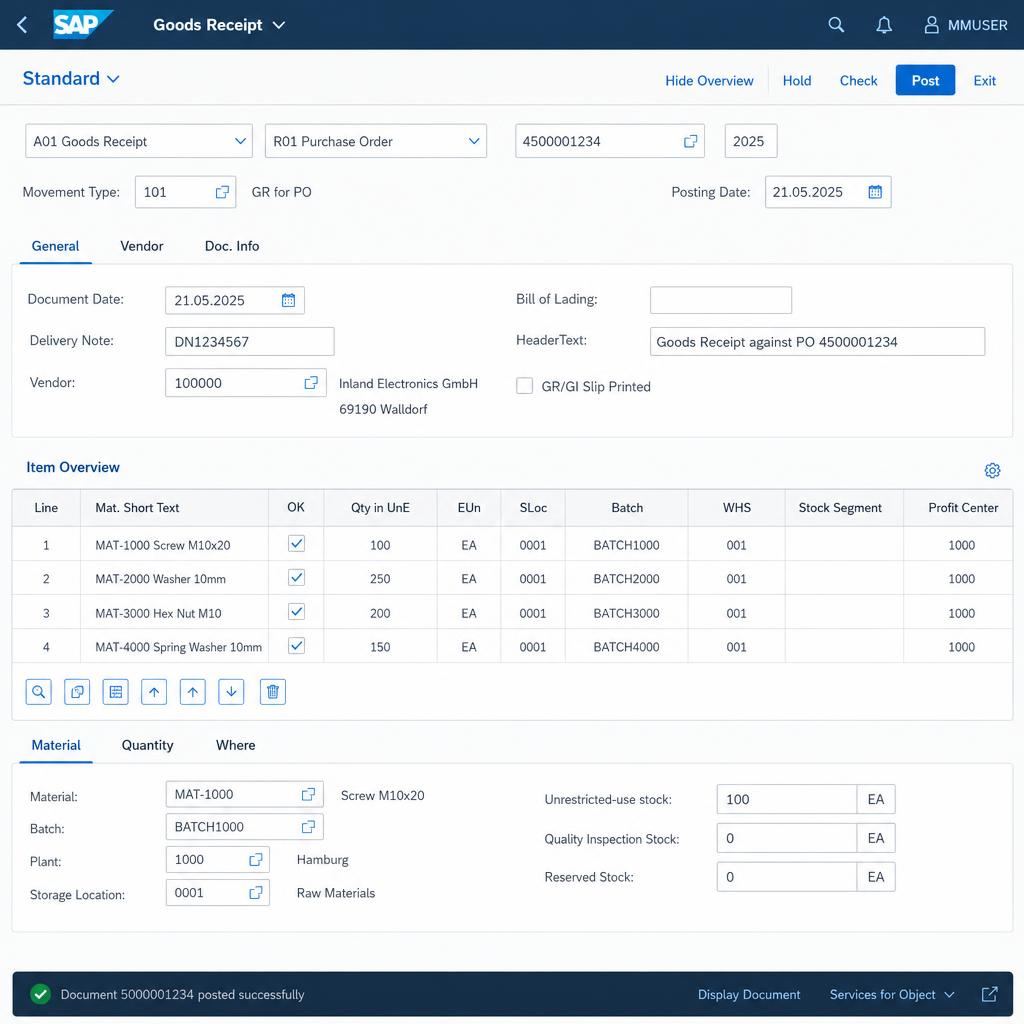Open Posting Date calendar picker
This screenshot has height=1024, width=1024.
tap(875, 192)
